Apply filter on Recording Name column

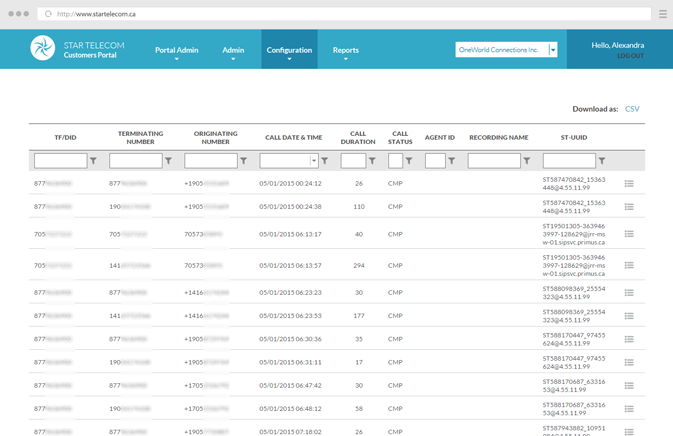(x=527, y=161)
